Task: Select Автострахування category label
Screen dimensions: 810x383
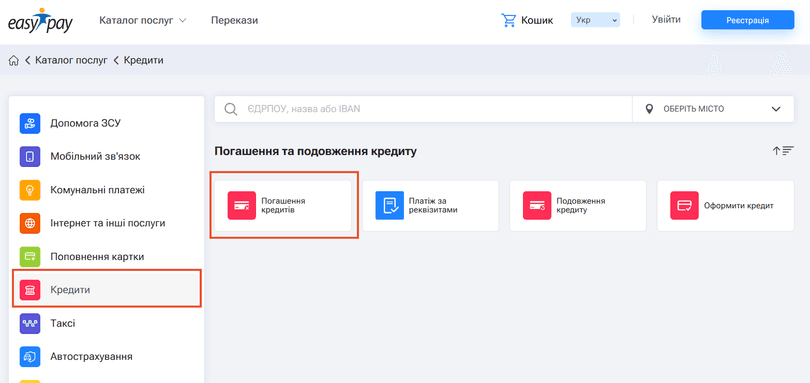Action: pyautogui.click(x=91, y=357)
